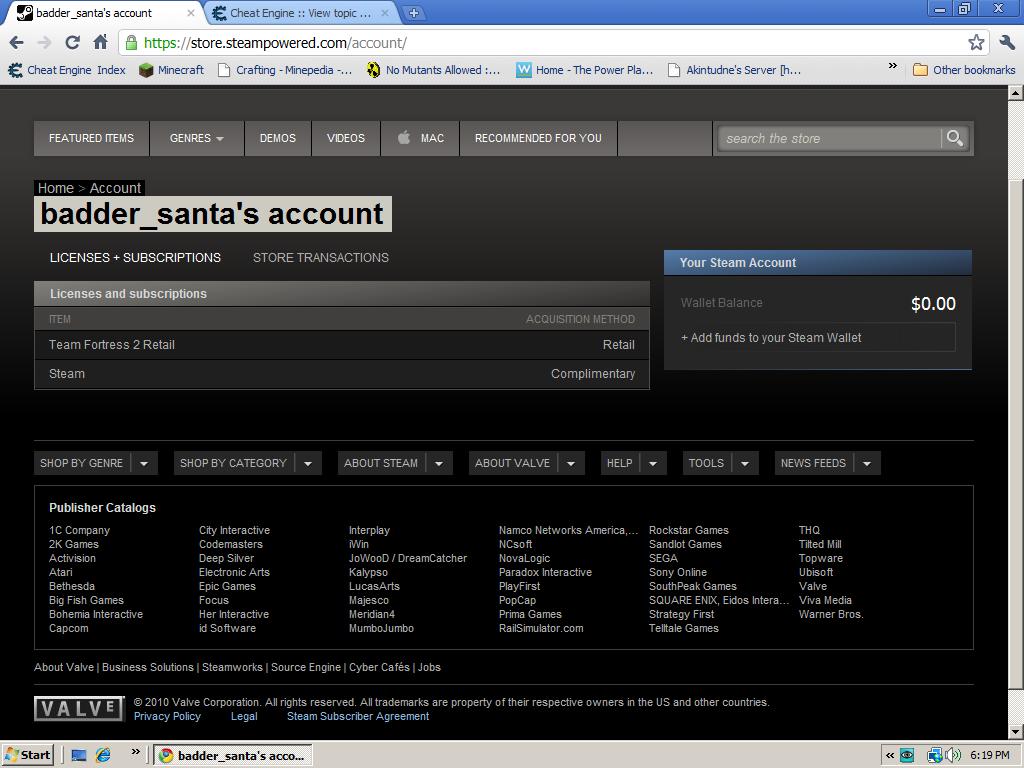Image resolution: width=1024 pixels, height=768 pixels.
Task: Switch to the Cheat Engine View topic tab
Action: 300,12
